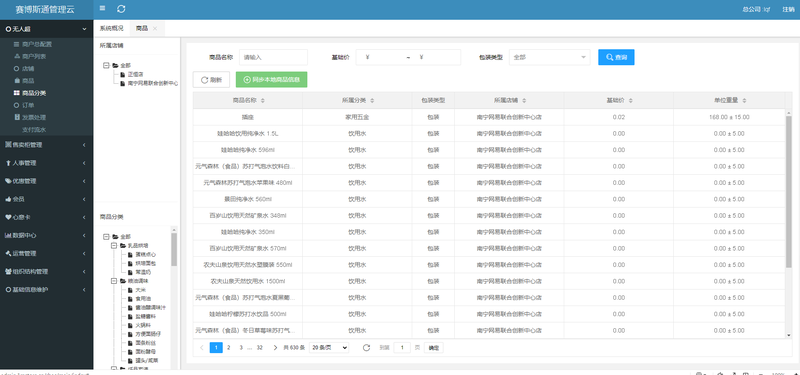This screenshot has height=375, width=800.
Task: Collapse the 无人超 sidebar section
Action: coord(46,30)
